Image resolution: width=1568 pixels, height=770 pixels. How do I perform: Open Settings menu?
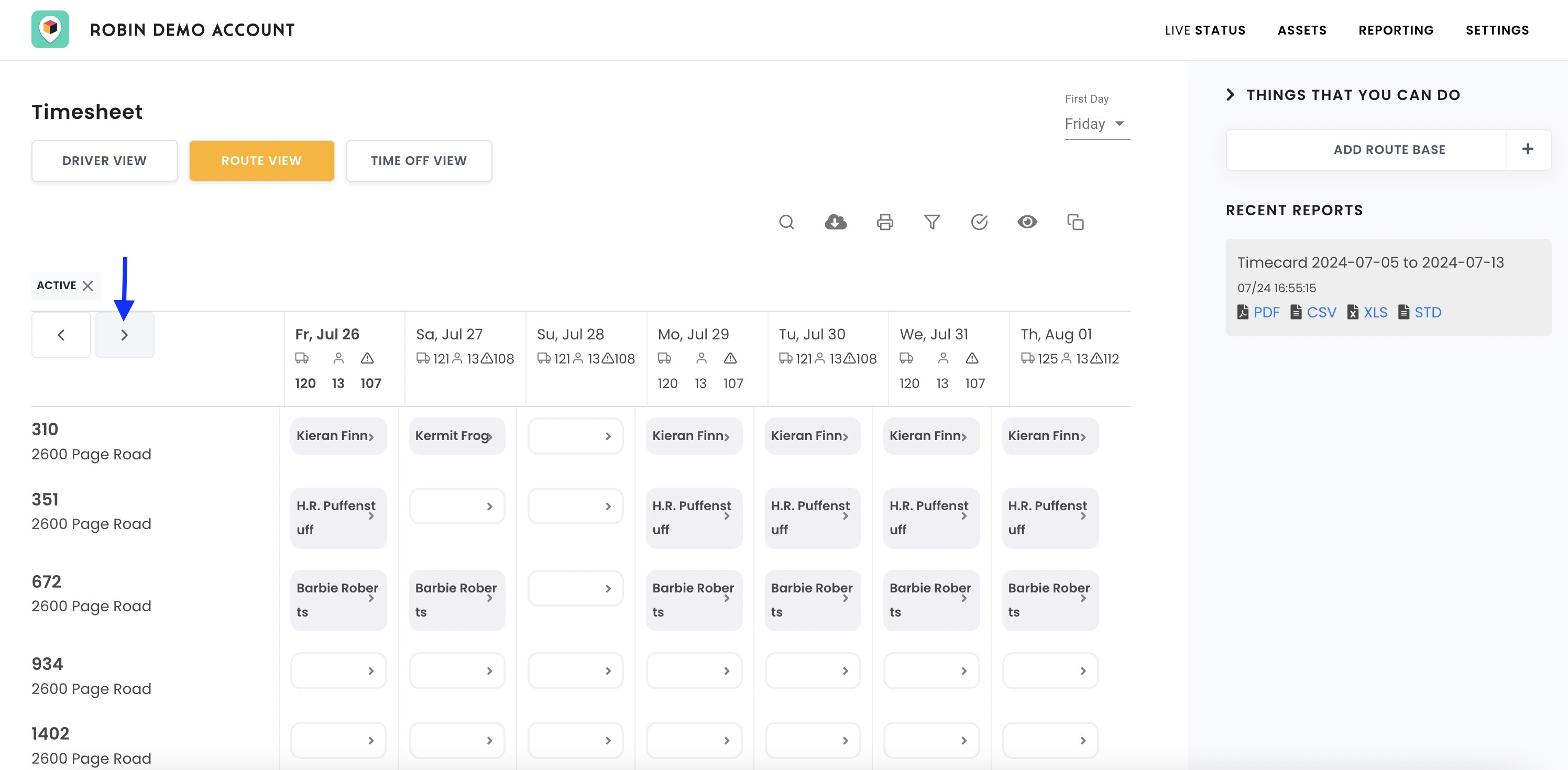[1497, 30]
